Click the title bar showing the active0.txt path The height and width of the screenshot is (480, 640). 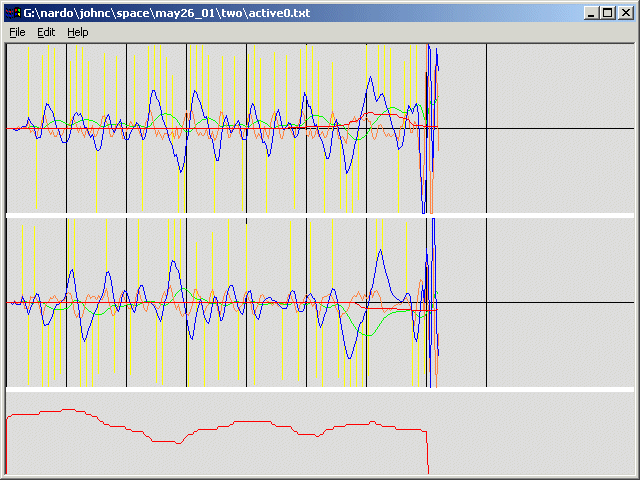(x=300, y=12)
